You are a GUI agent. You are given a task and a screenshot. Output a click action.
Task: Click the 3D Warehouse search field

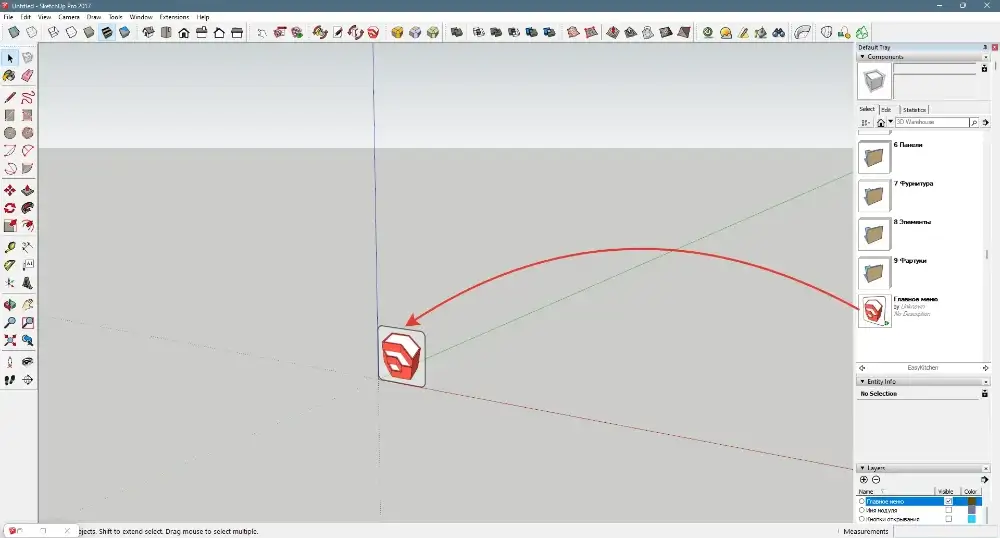[x=932, y=122]
